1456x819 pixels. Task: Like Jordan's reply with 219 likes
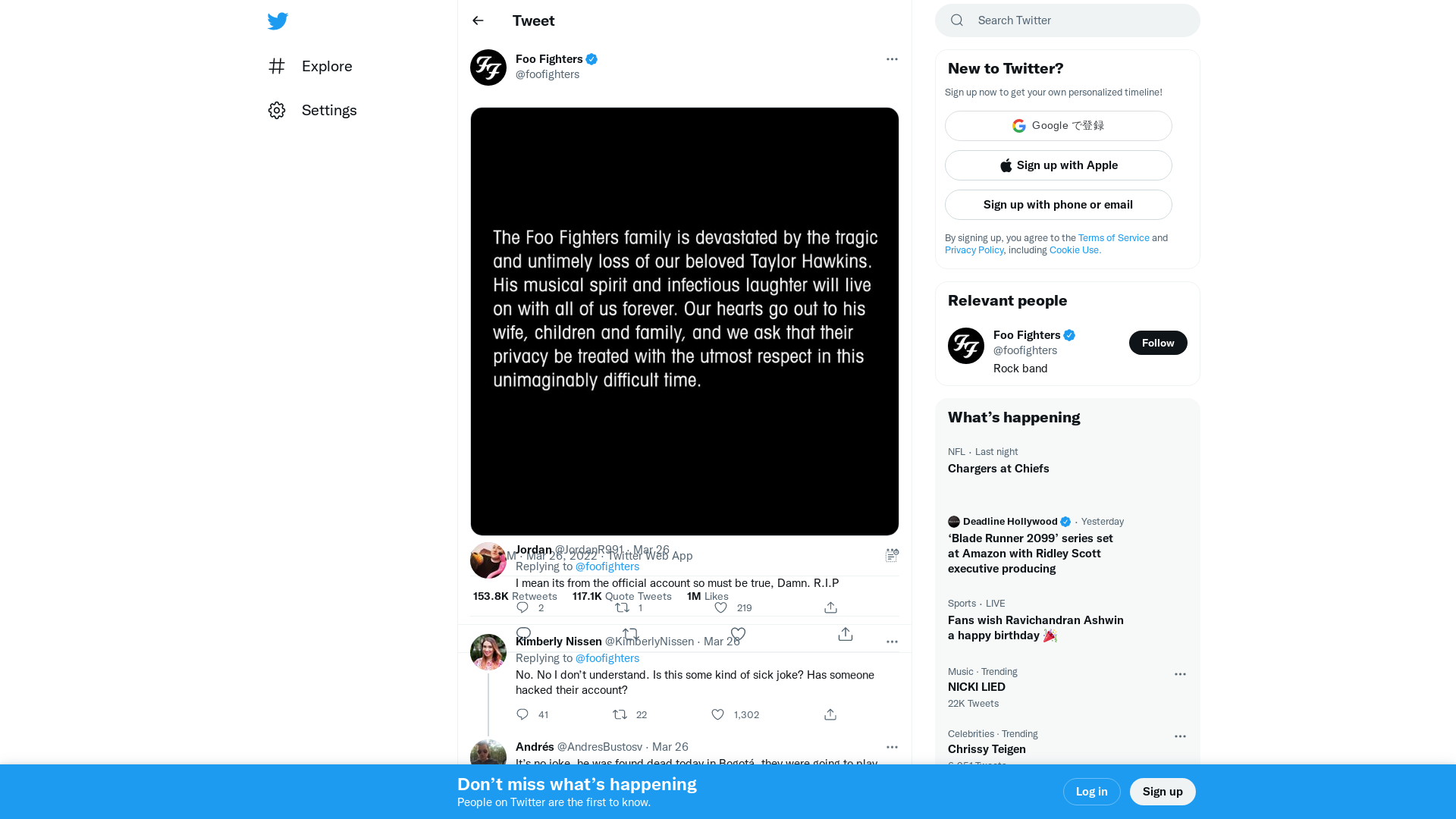tap(720, 607)
